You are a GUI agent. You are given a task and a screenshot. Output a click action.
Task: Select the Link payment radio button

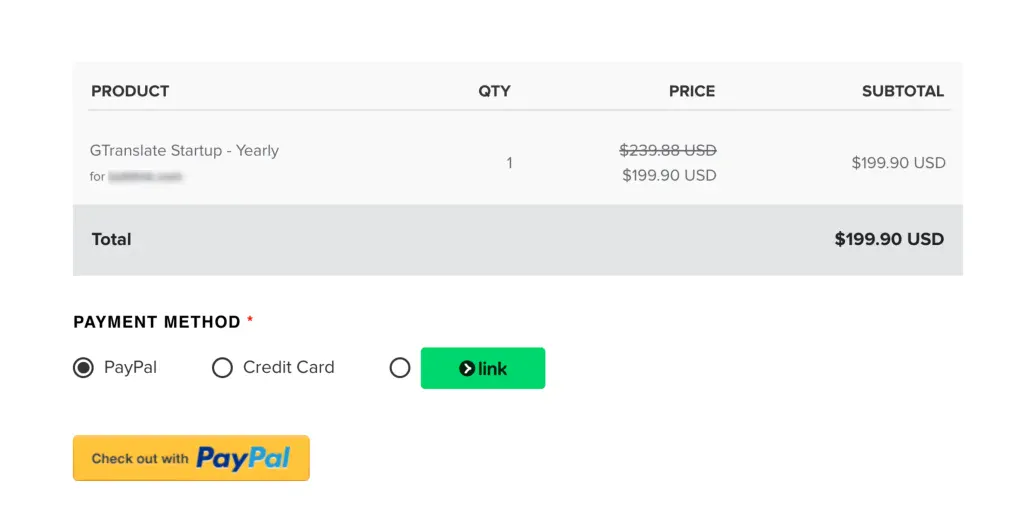(400, 367)
